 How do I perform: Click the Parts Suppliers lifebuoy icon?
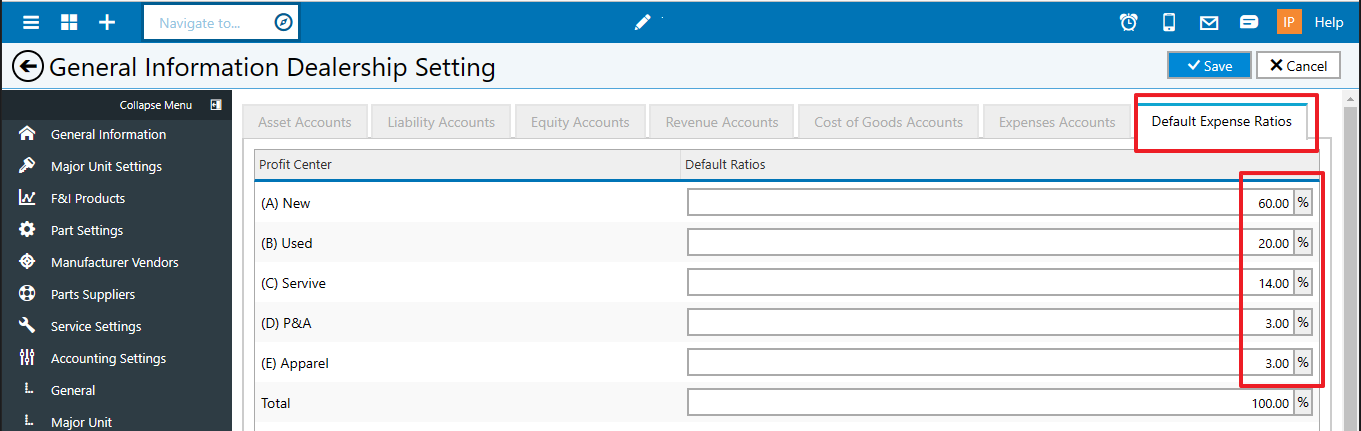27,294
